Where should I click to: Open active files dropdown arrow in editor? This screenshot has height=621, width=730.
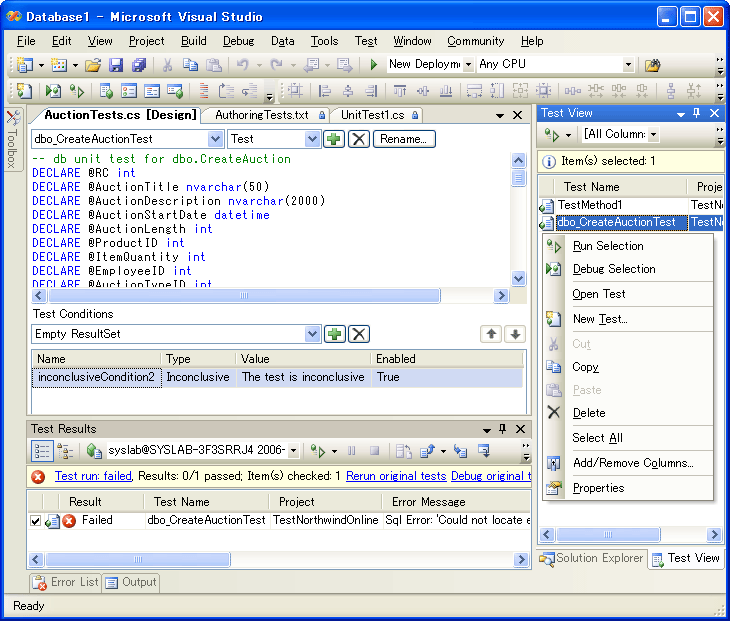[500, 115]
